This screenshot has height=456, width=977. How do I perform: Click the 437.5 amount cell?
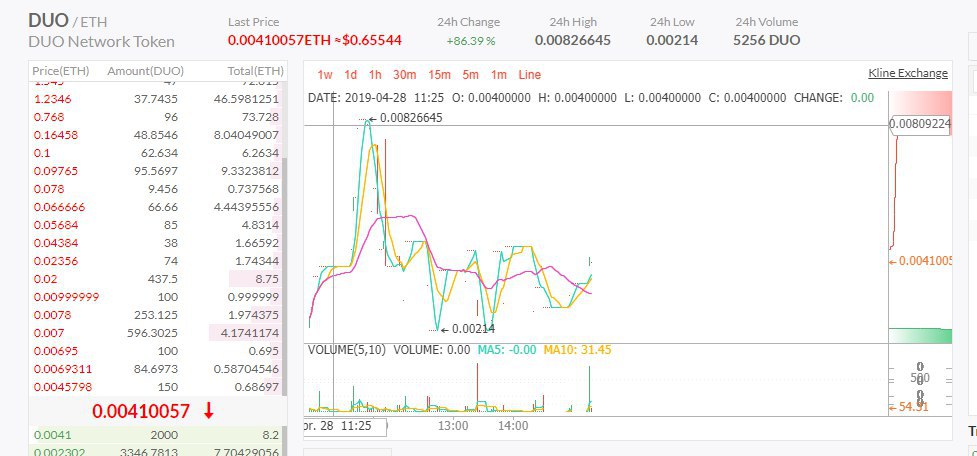coord(165,279)
